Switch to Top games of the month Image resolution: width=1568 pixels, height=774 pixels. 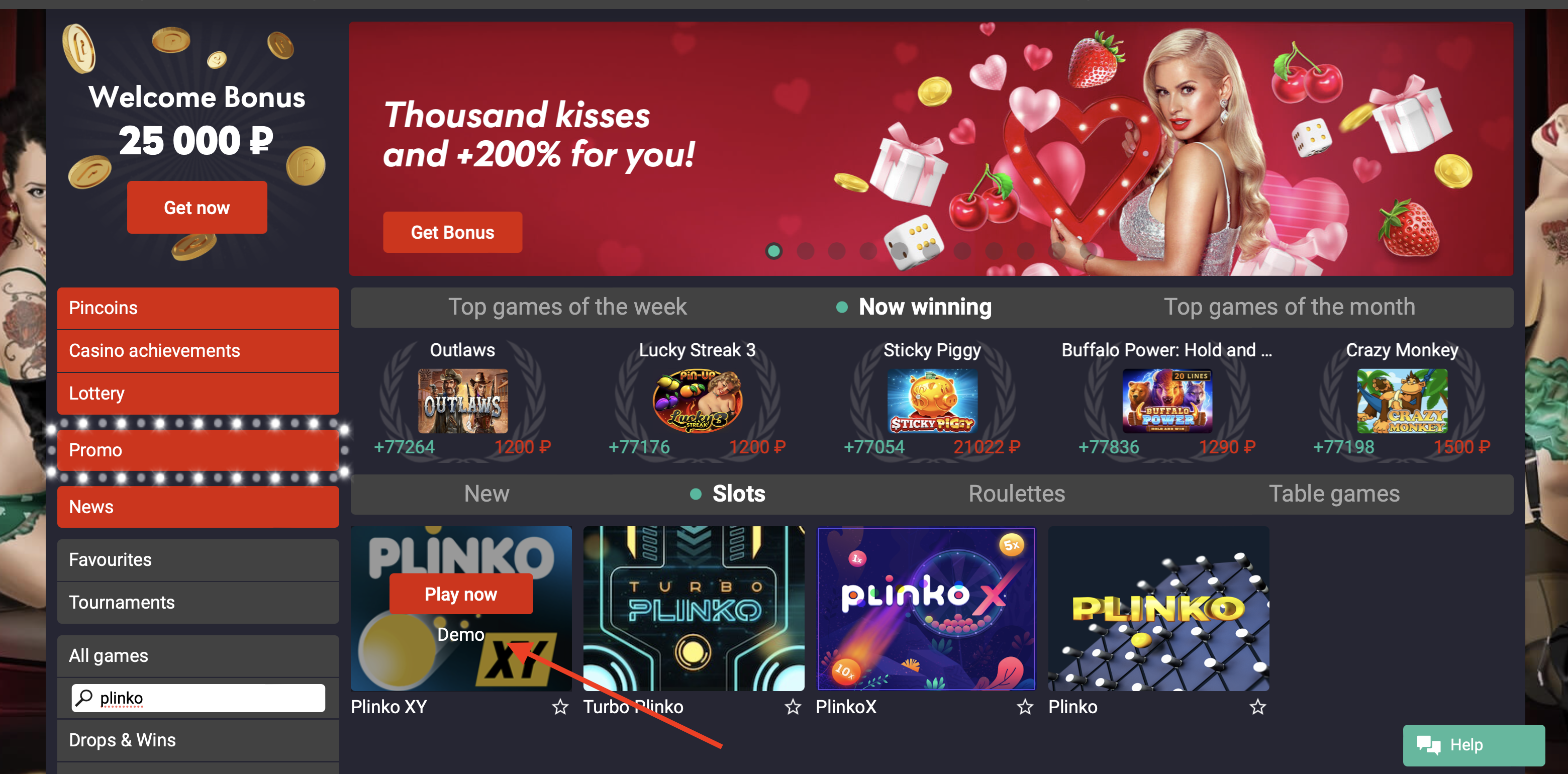click(1289, 307)
